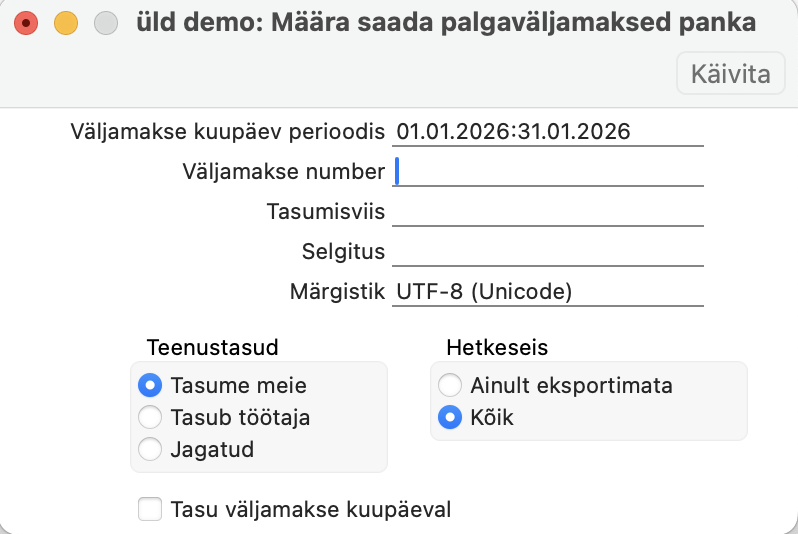The height and width of the screenshot is (534, 798).
Task: Choose Ainult eksportimata under Hetkeseis
Action: tap(450, 385)
